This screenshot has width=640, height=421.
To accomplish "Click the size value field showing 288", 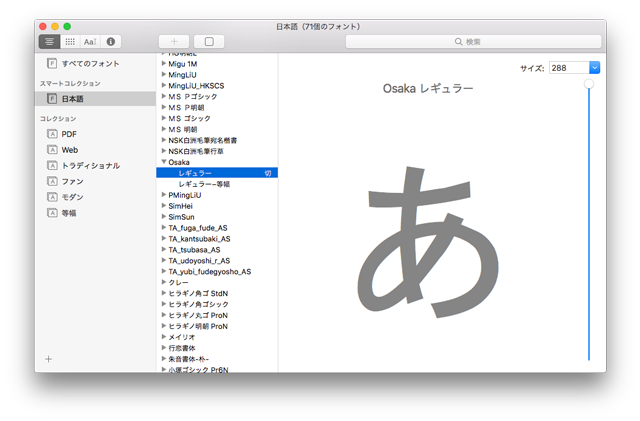I will pos(569,68).
